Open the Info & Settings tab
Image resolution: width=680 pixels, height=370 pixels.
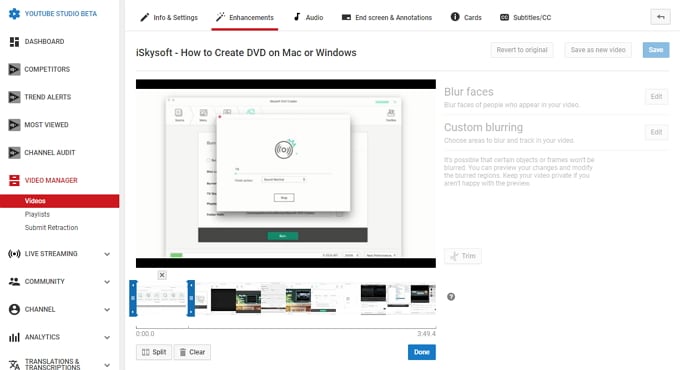point(169,17)
